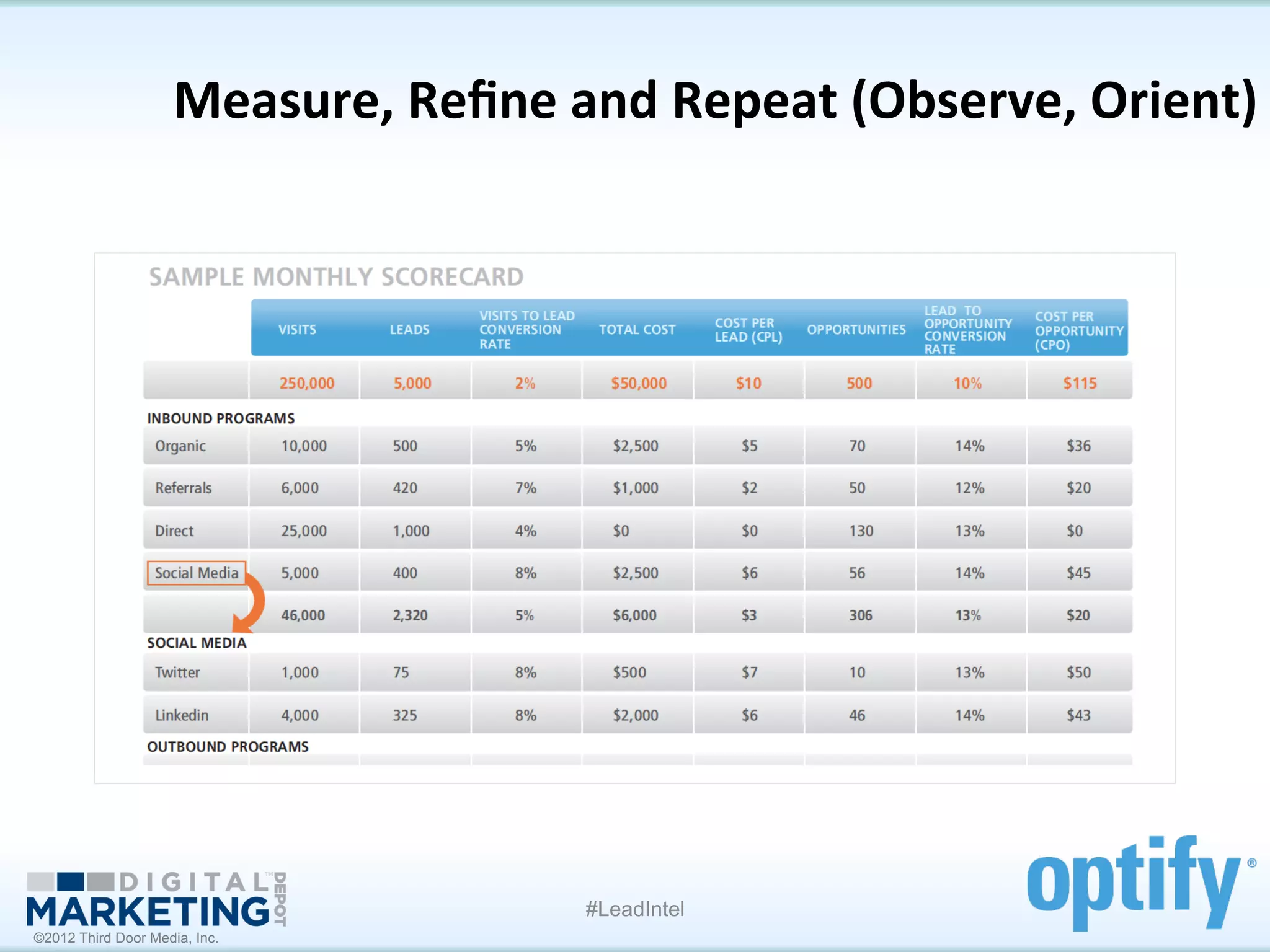Click the ©2012 Third Door Media copyright text
Screen dimensions: 1270x952
click(x=125, y=938)
